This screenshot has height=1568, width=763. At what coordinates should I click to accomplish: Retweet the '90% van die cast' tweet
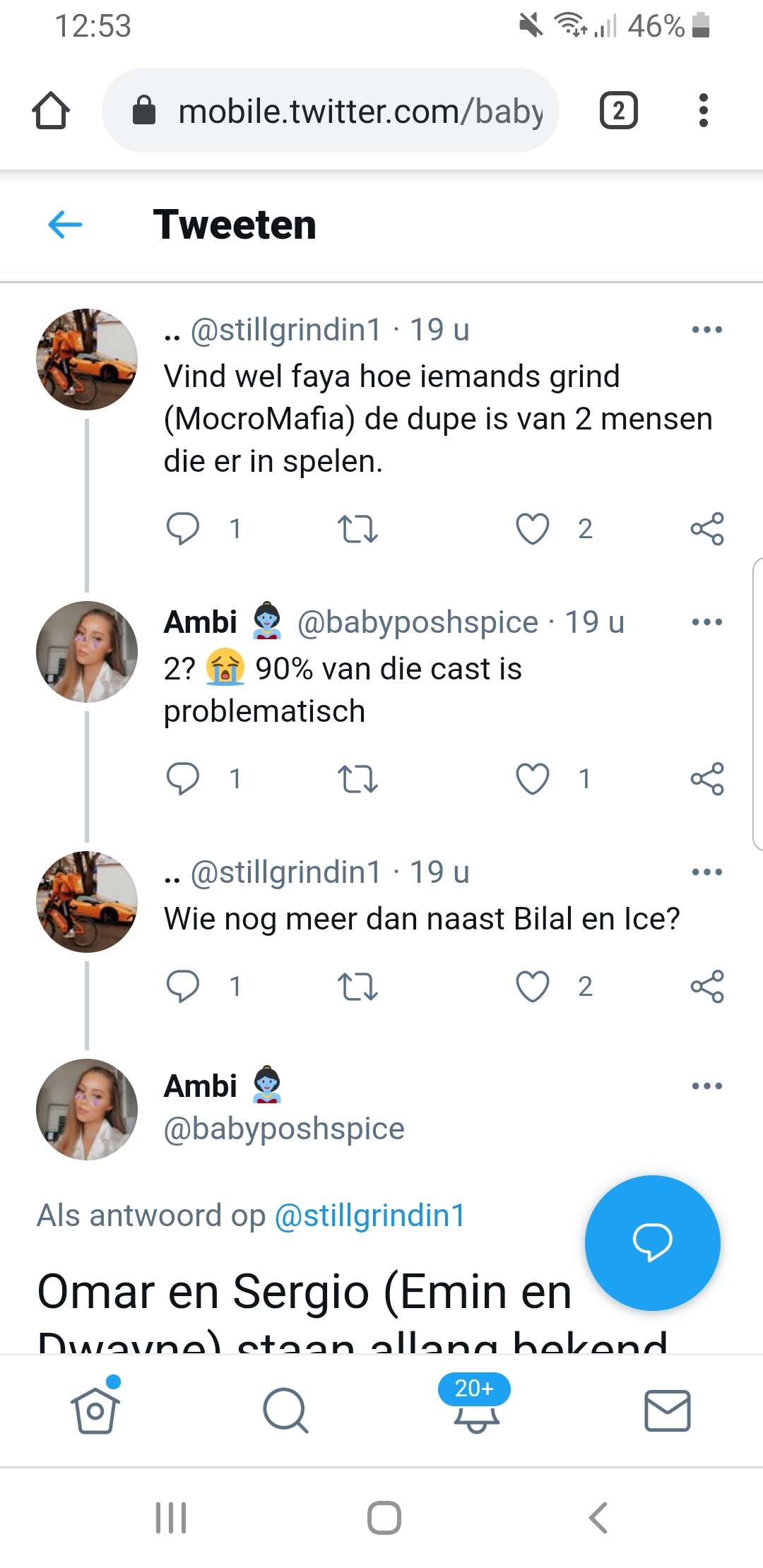click(x=357, y=779)
